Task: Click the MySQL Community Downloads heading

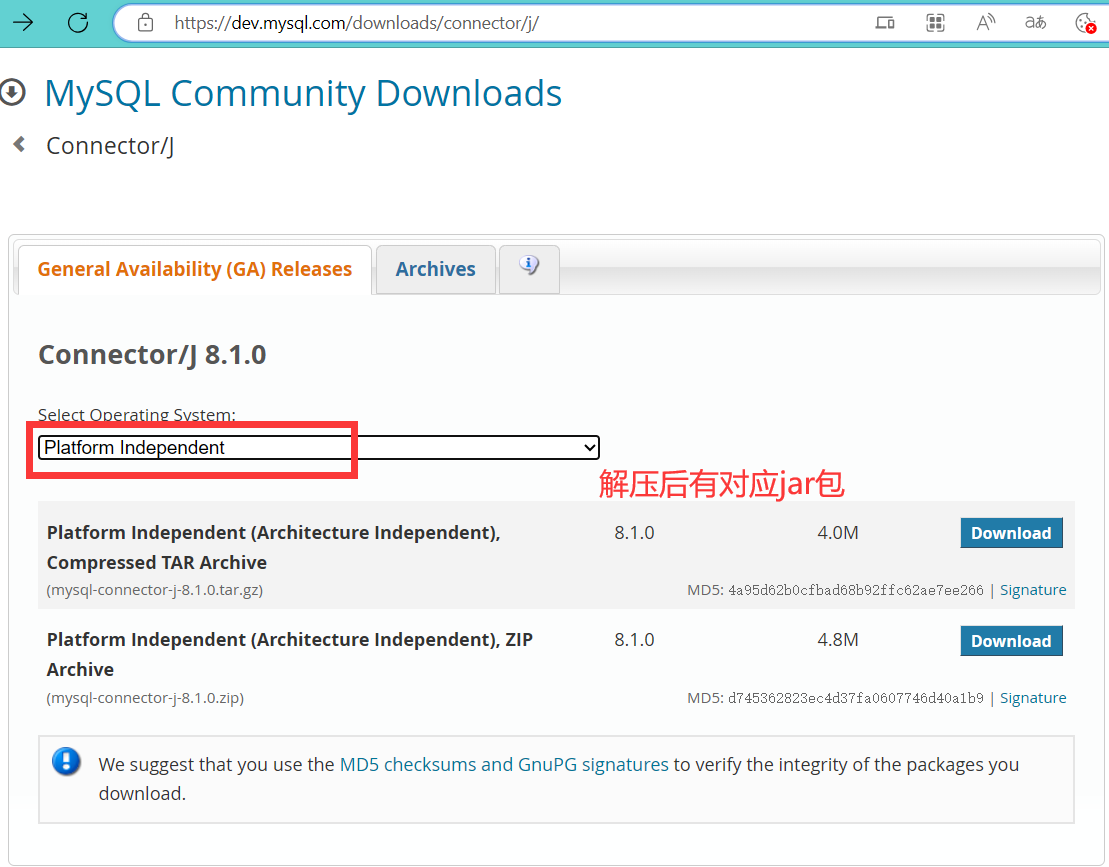Action: [303, 93]
